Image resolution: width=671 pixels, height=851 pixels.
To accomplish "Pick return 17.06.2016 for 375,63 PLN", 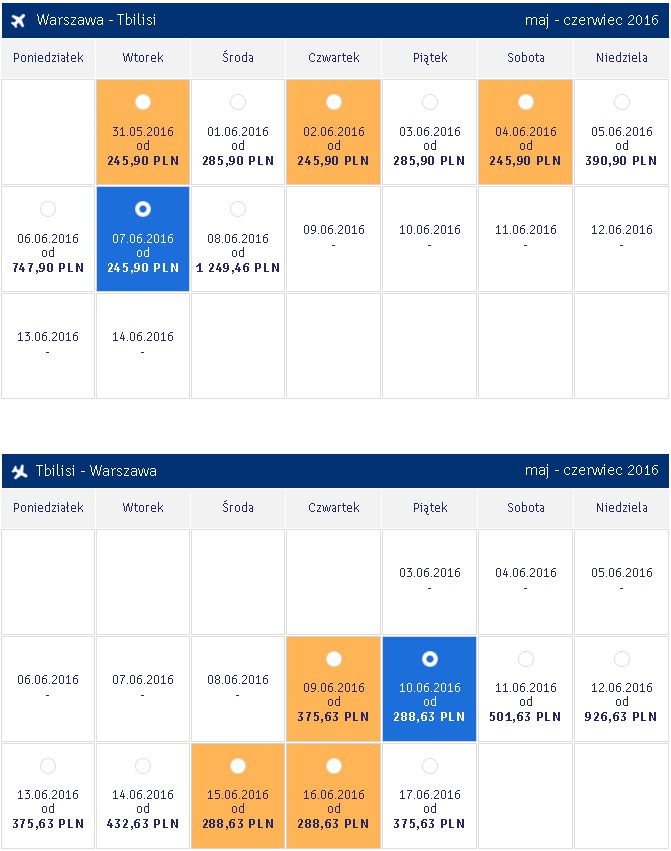I will 429,766.
